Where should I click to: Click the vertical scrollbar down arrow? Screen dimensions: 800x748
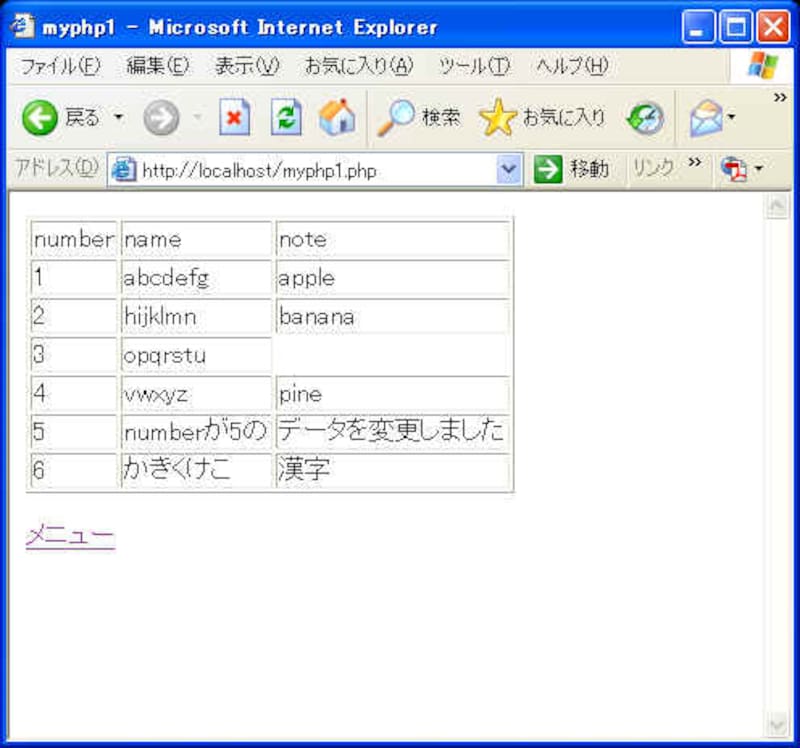tap(776, 723)
